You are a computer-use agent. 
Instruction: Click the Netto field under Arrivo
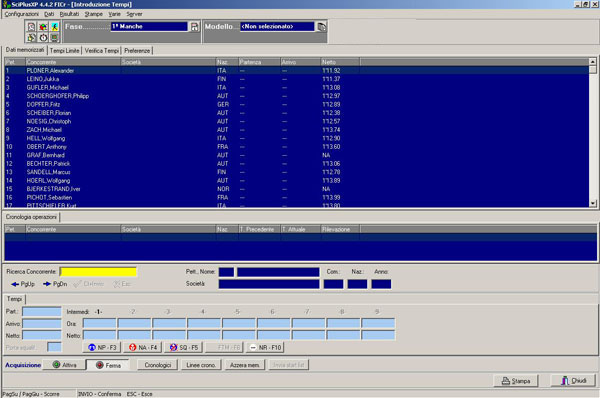click(x=42, y=336)
